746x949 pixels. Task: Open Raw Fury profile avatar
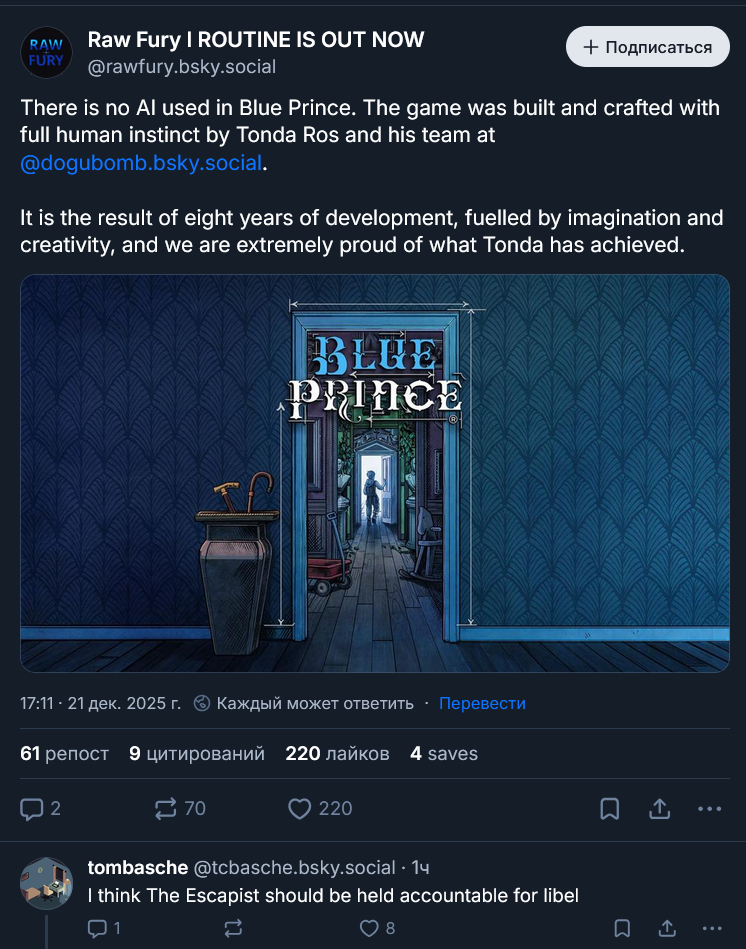(47, 53)
